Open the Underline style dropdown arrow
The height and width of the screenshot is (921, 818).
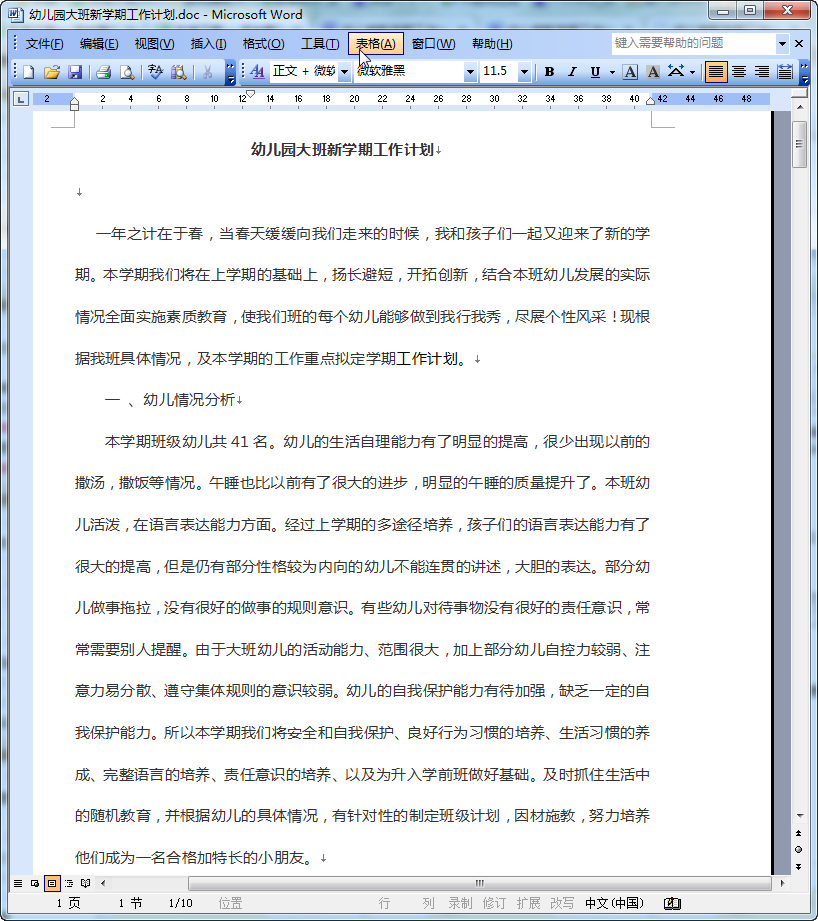tap(612, 72)
